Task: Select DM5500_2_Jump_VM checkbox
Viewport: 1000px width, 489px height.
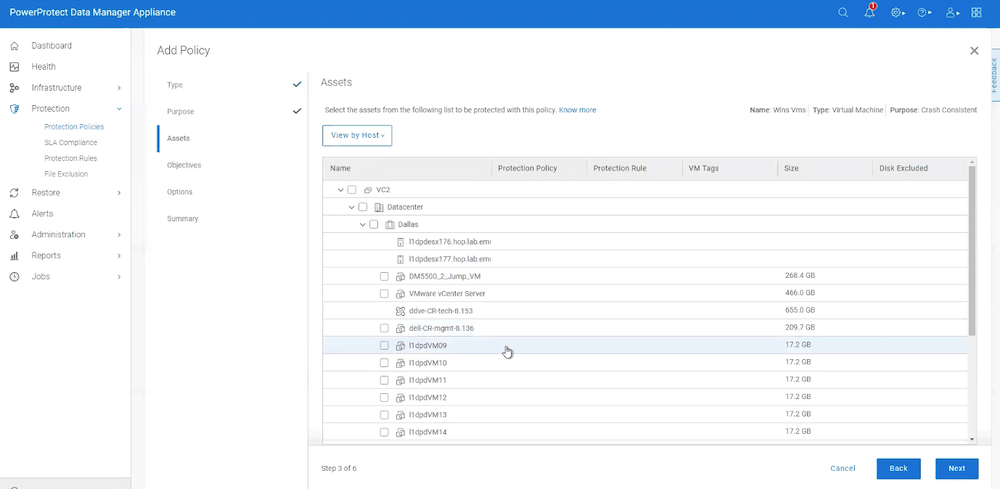Action: 384,277
